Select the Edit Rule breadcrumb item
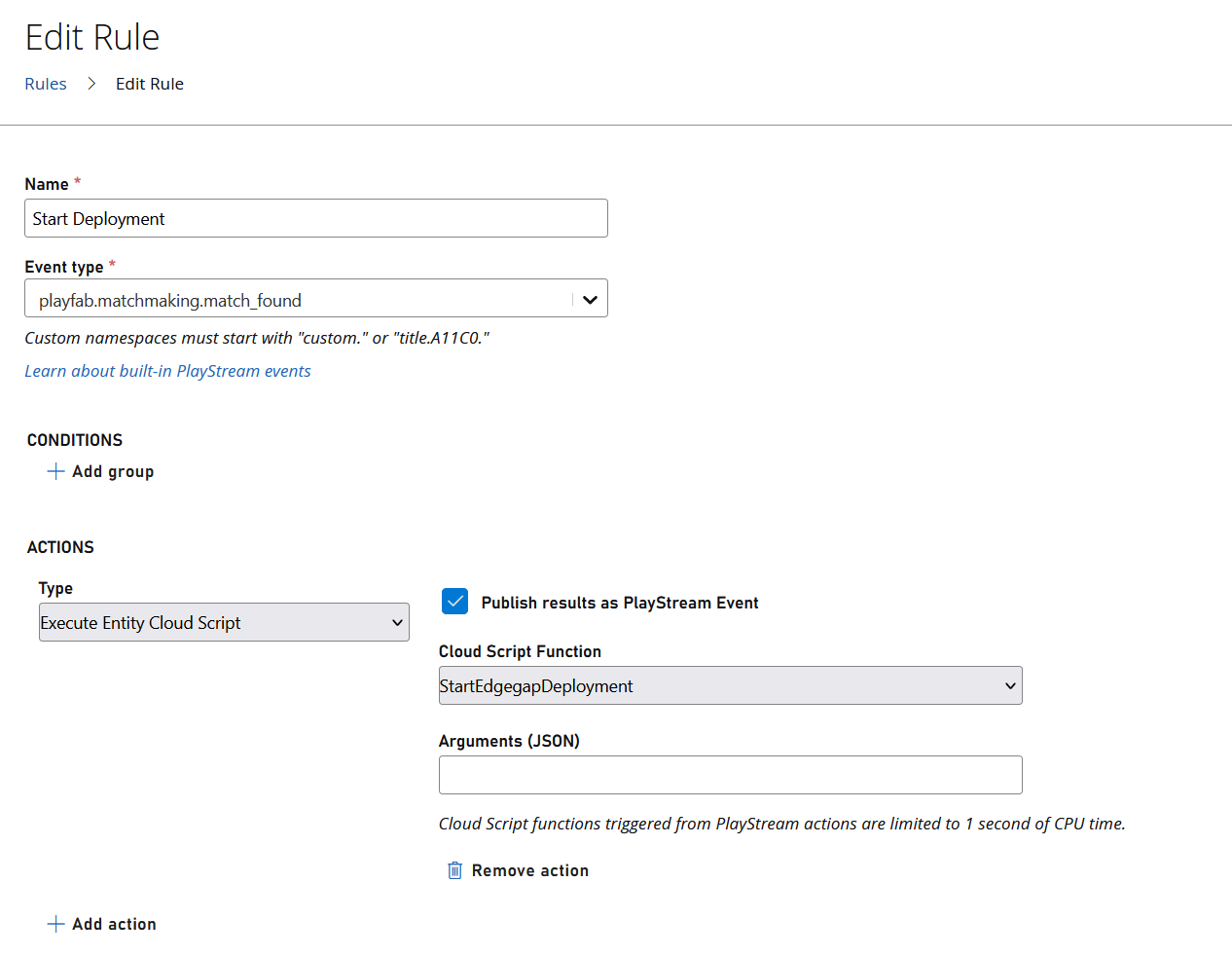This screenshot has width=1232, height=956. coord(150,84)
